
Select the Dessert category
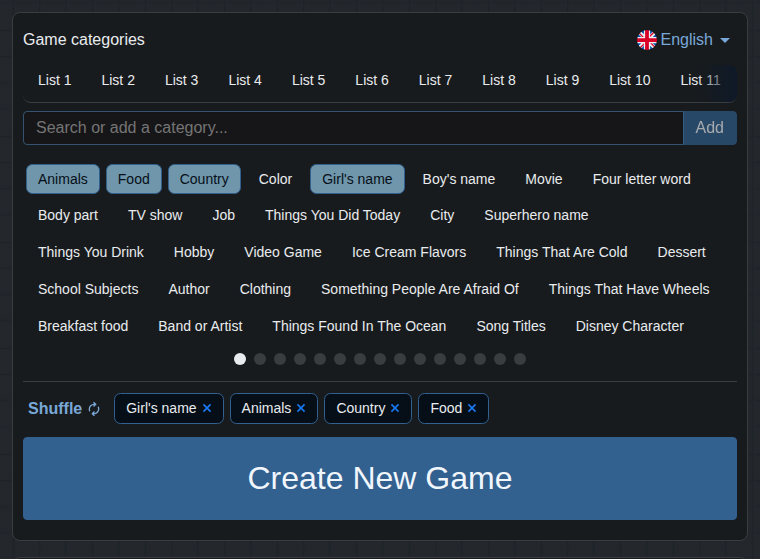[x=681, y=252]
